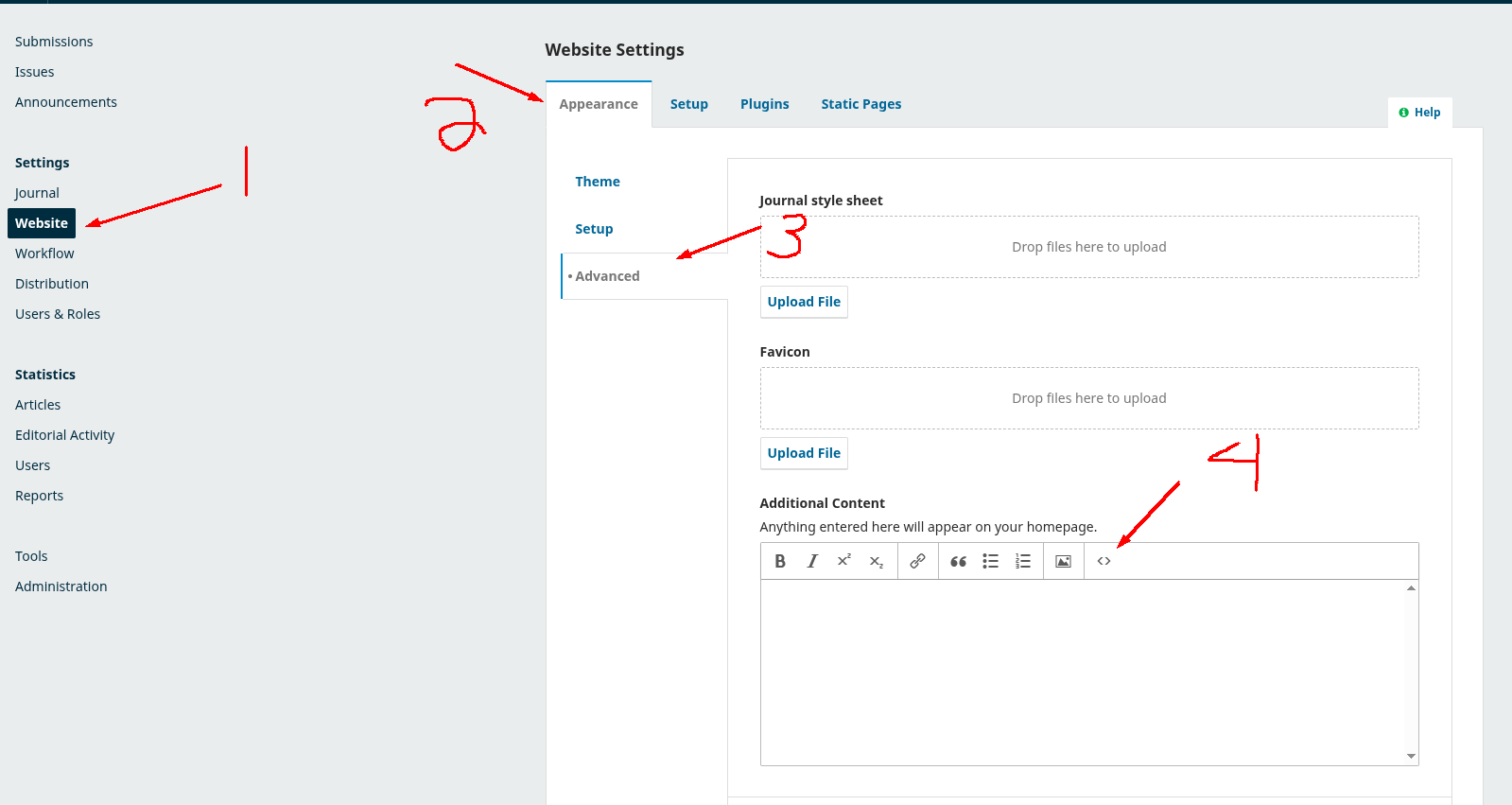Switch to the Plugins tab
The height and width of the screenshot is (805, 1512).
764,104
